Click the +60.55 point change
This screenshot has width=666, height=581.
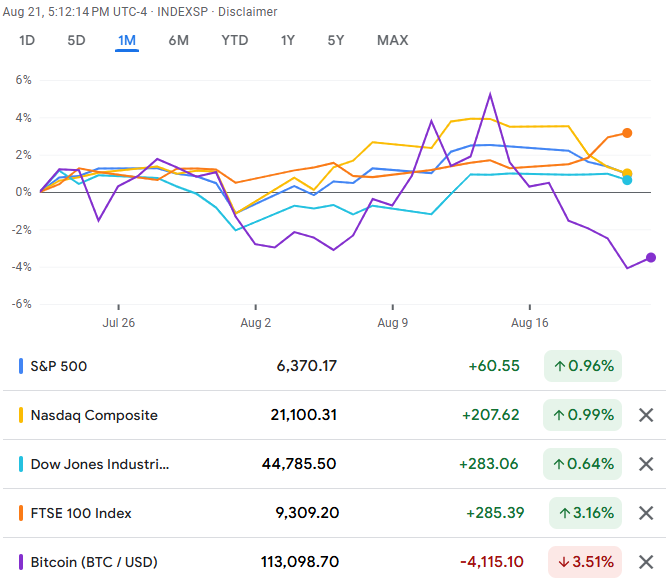pos(494,366)
